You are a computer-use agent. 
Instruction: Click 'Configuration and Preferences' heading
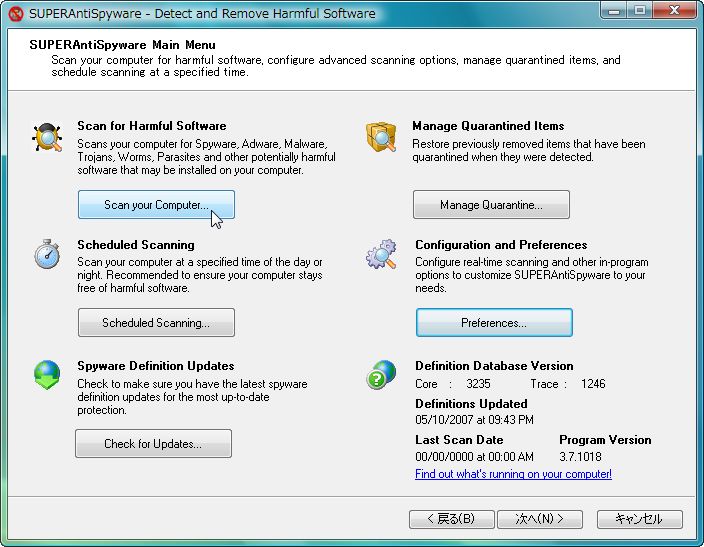[501, 245]
